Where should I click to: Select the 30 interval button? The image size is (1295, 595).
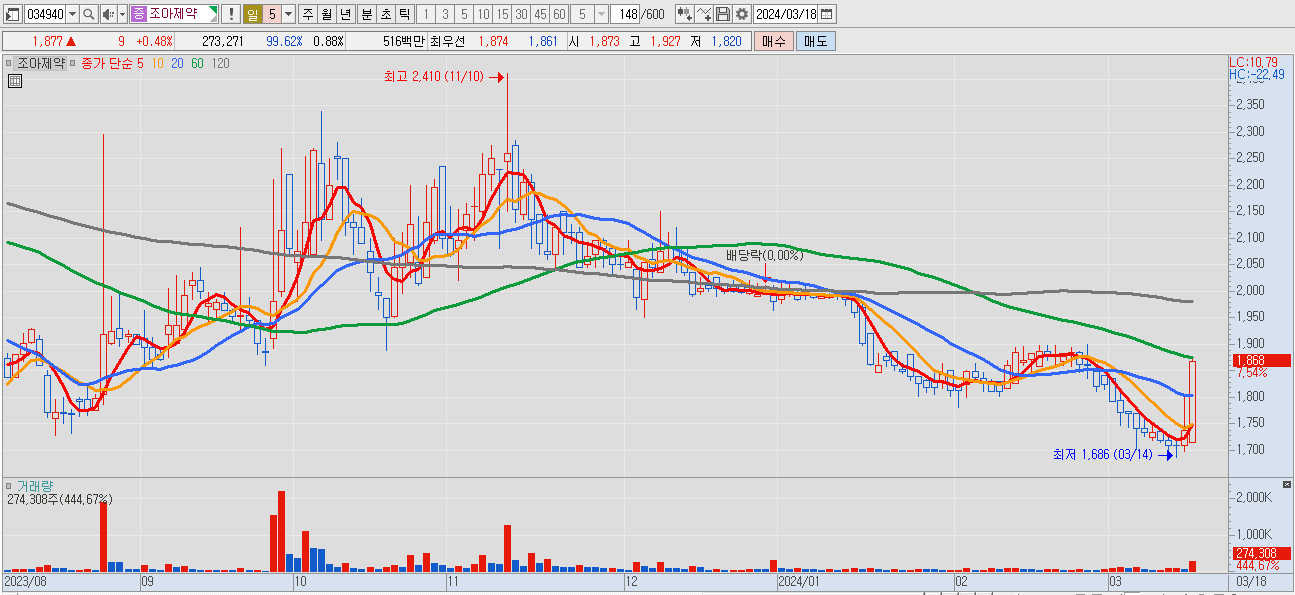(x=521, y=14)
